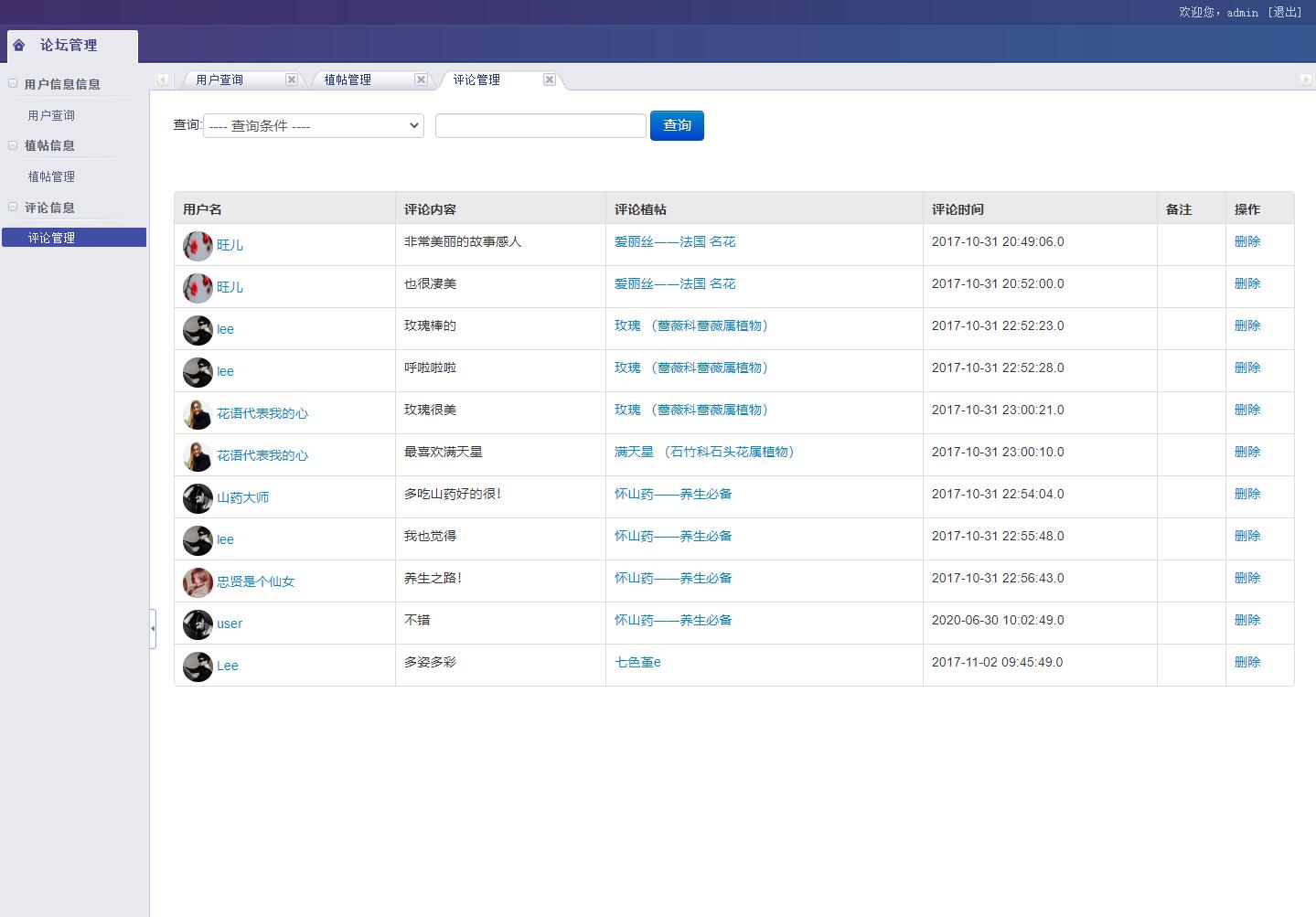The width and height of the screenshot is (1316, 917).
Task: Collapse the sidebar using the edge arrow icon
Action: 152,628
